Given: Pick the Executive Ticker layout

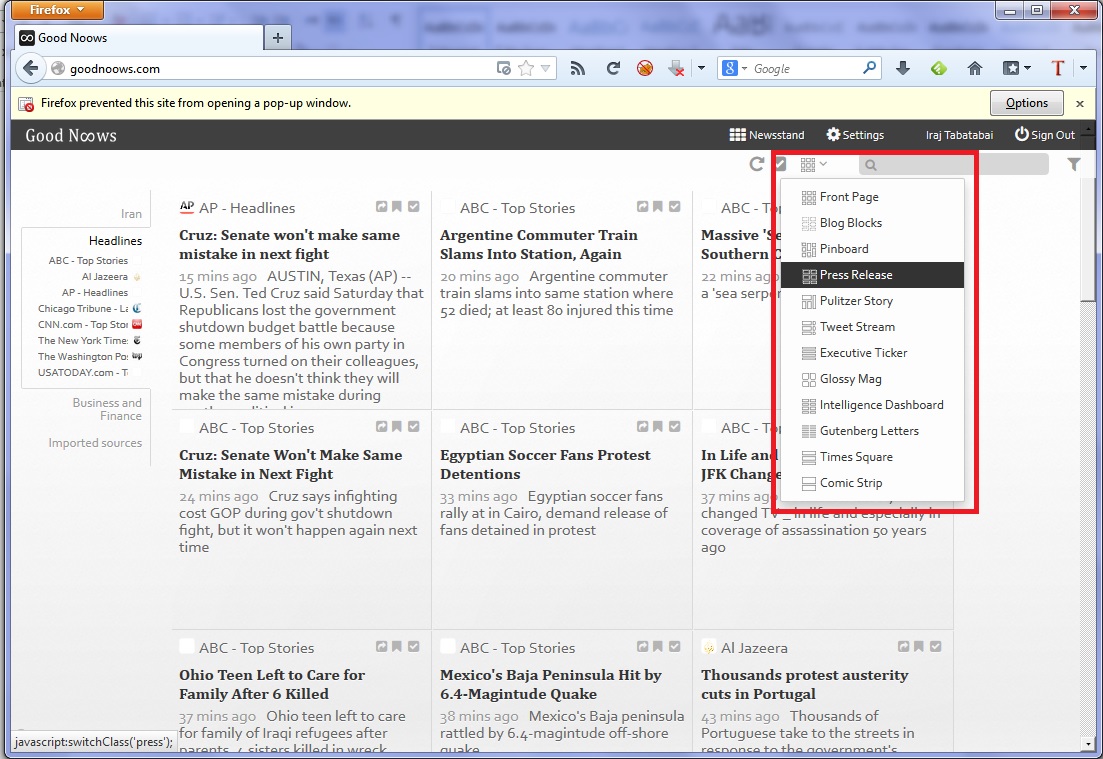Looking at the screenshot, I should click(x=872, y=353).
